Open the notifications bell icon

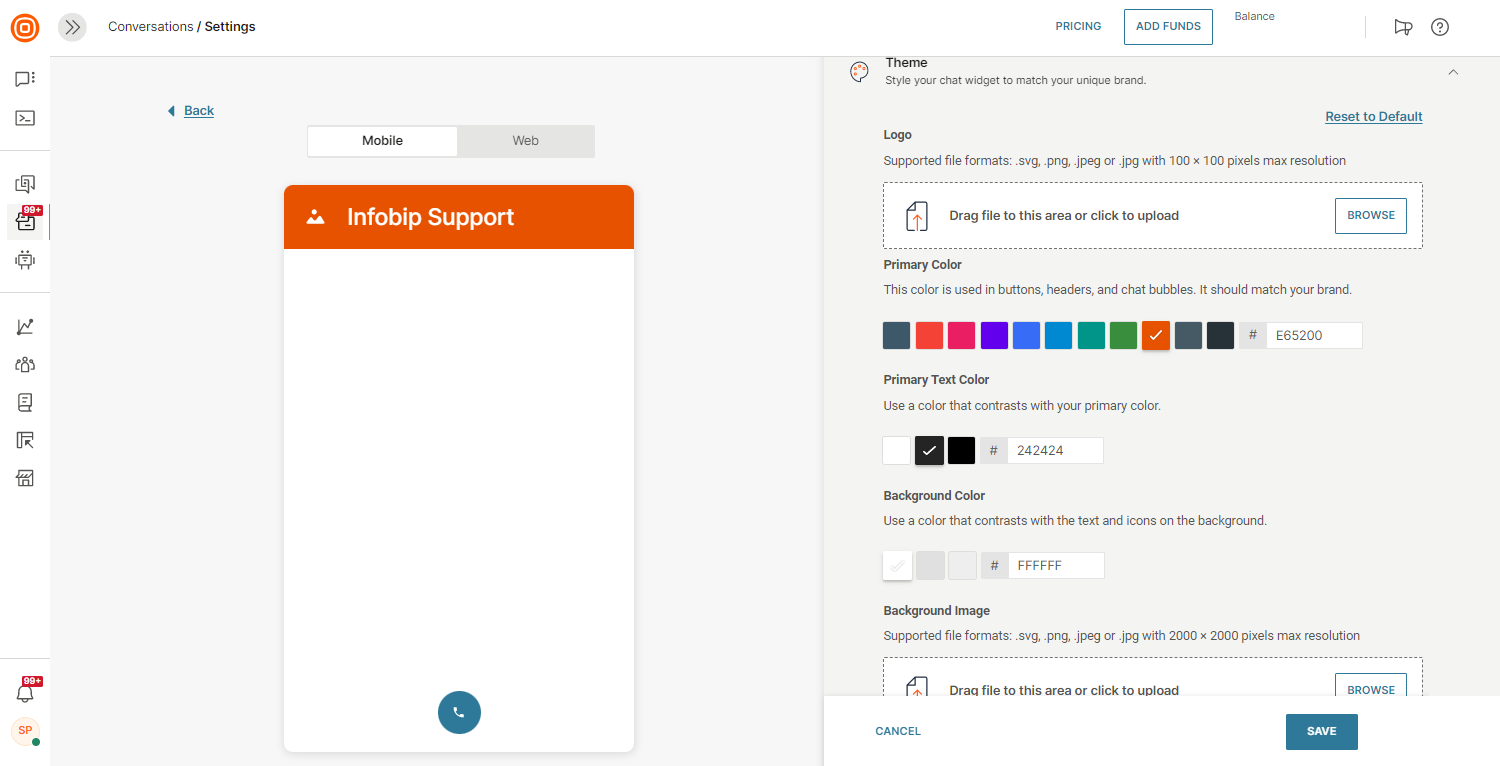pyautogui.click(x=25, y=693)
